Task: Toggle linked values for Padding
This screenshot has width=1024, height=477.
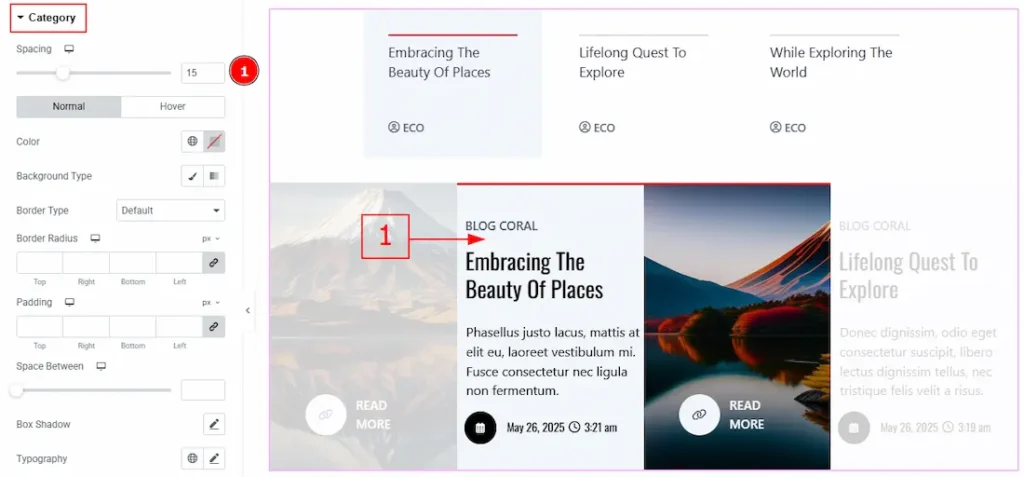Action: pos(213,326)
